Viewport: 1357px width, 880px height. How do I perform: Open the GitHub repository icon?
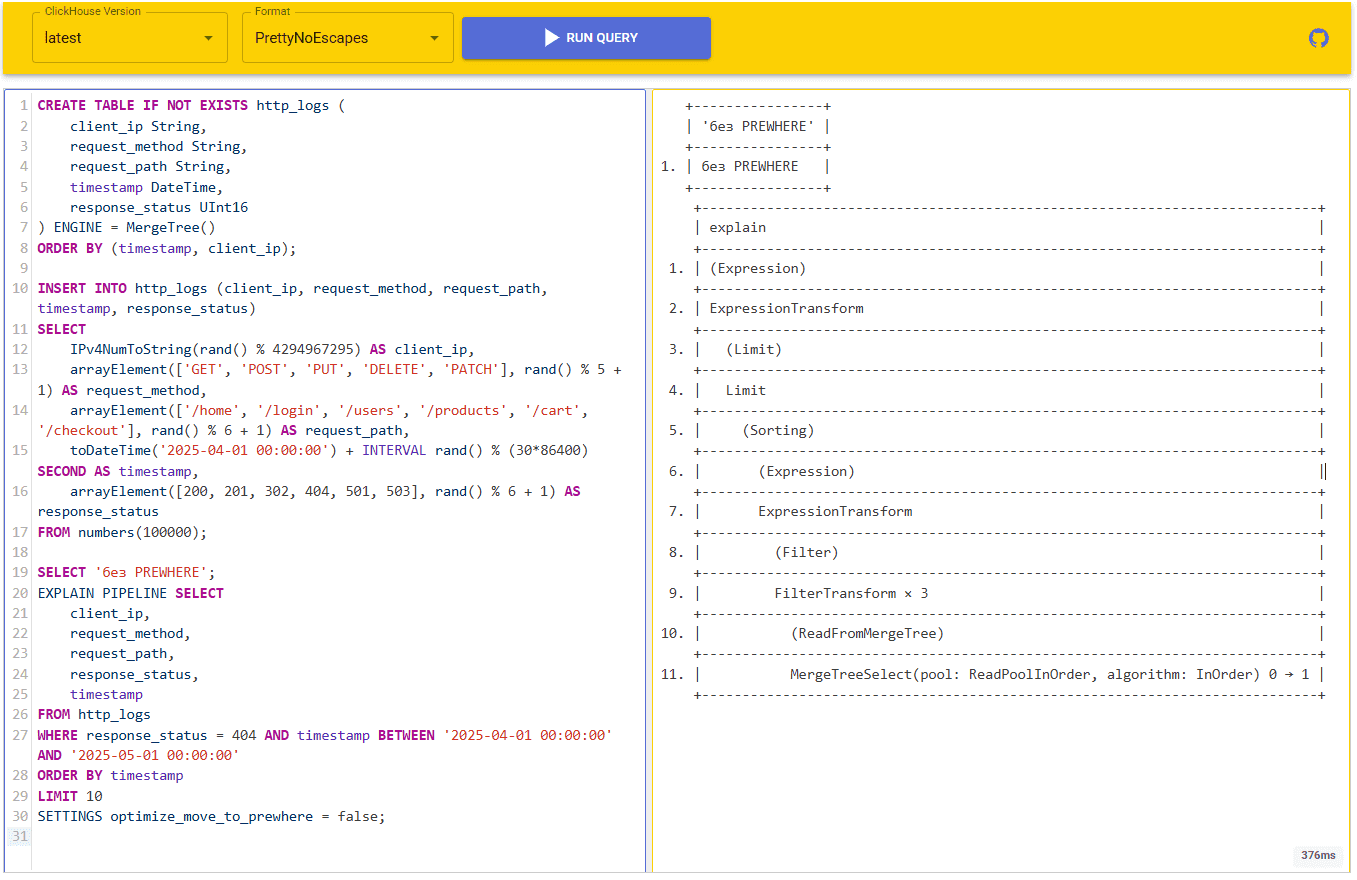point(1318,38)
